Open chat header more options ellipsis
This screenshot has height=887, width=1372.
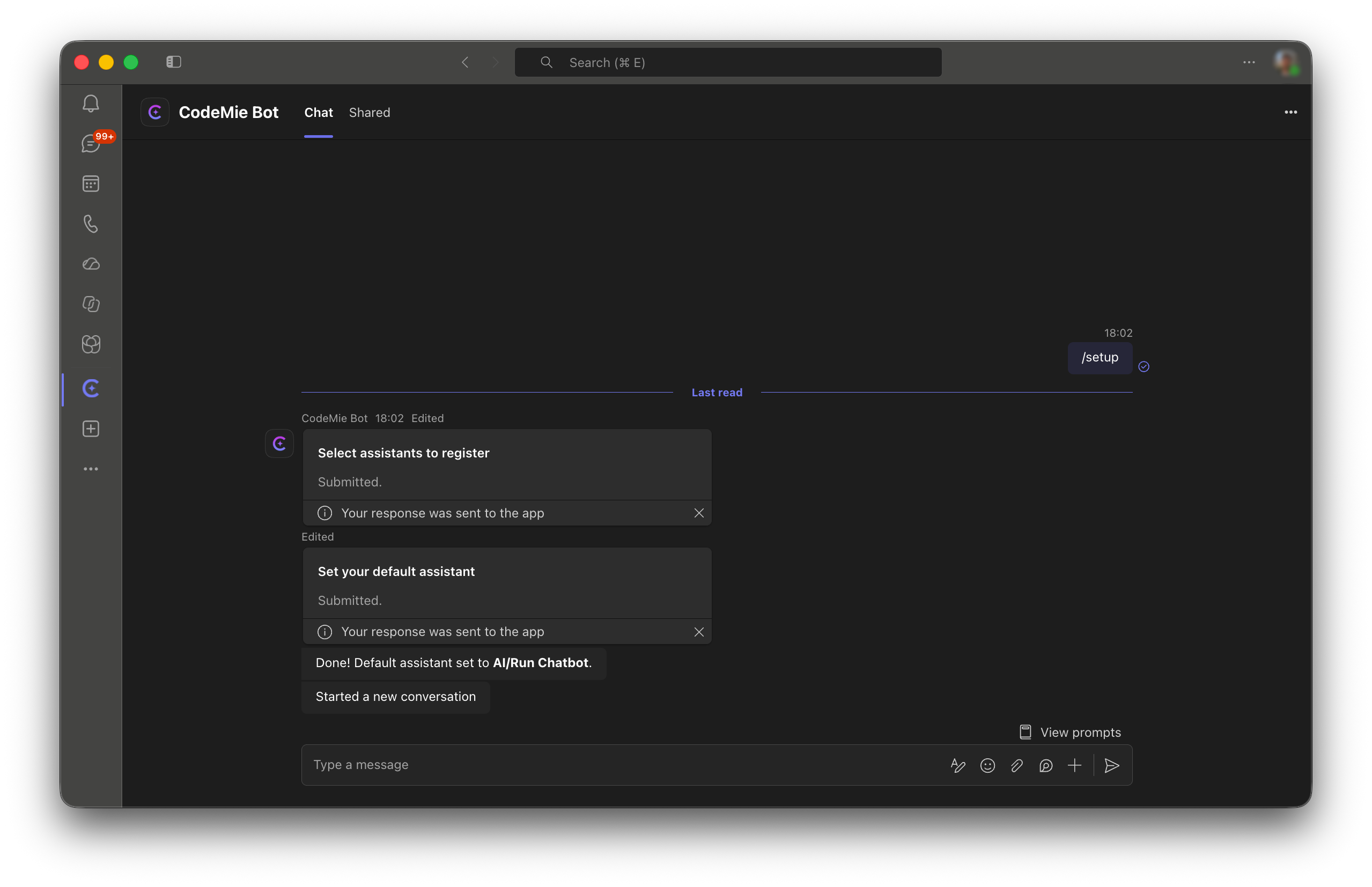click(1290, 112)
